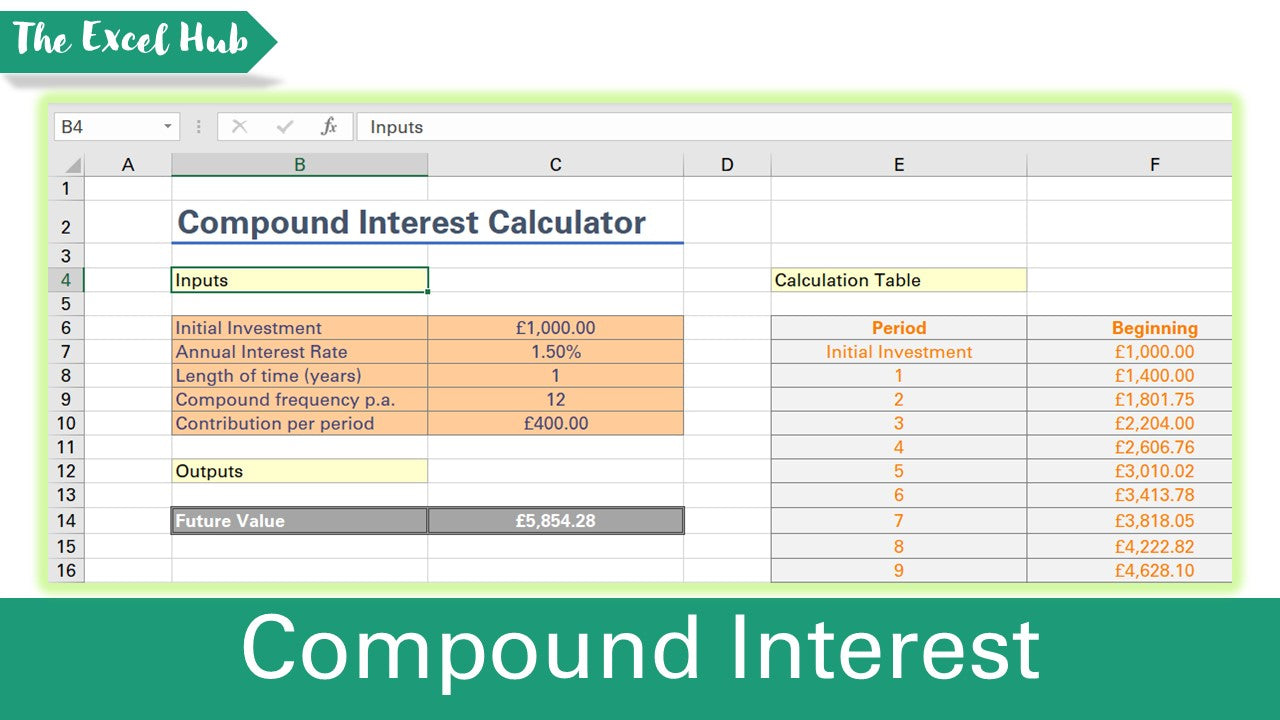Select column C header

556,164
